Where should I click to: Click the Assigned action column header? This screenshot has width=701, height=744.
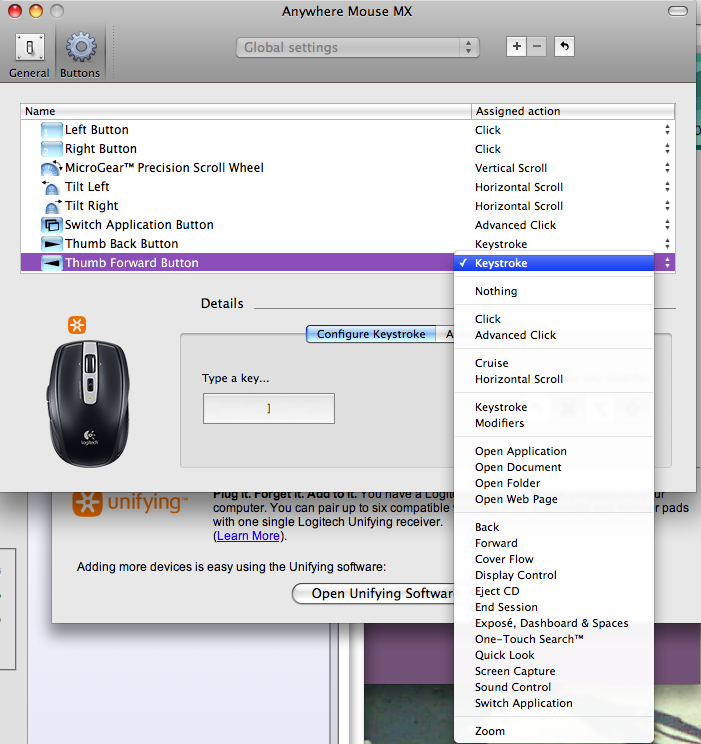[573, 111]
